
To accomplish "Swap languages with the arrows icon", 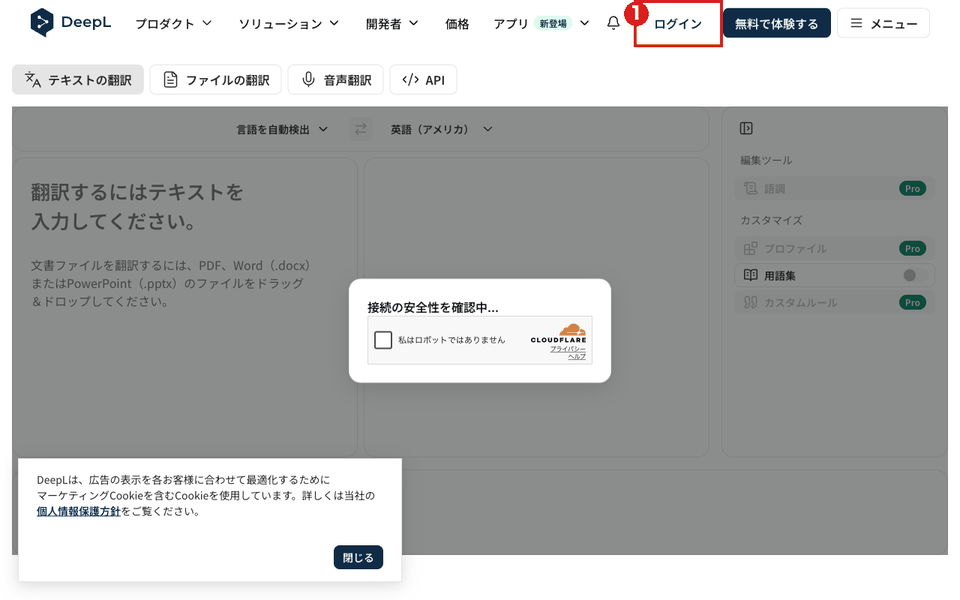I will tap(361, 129).
